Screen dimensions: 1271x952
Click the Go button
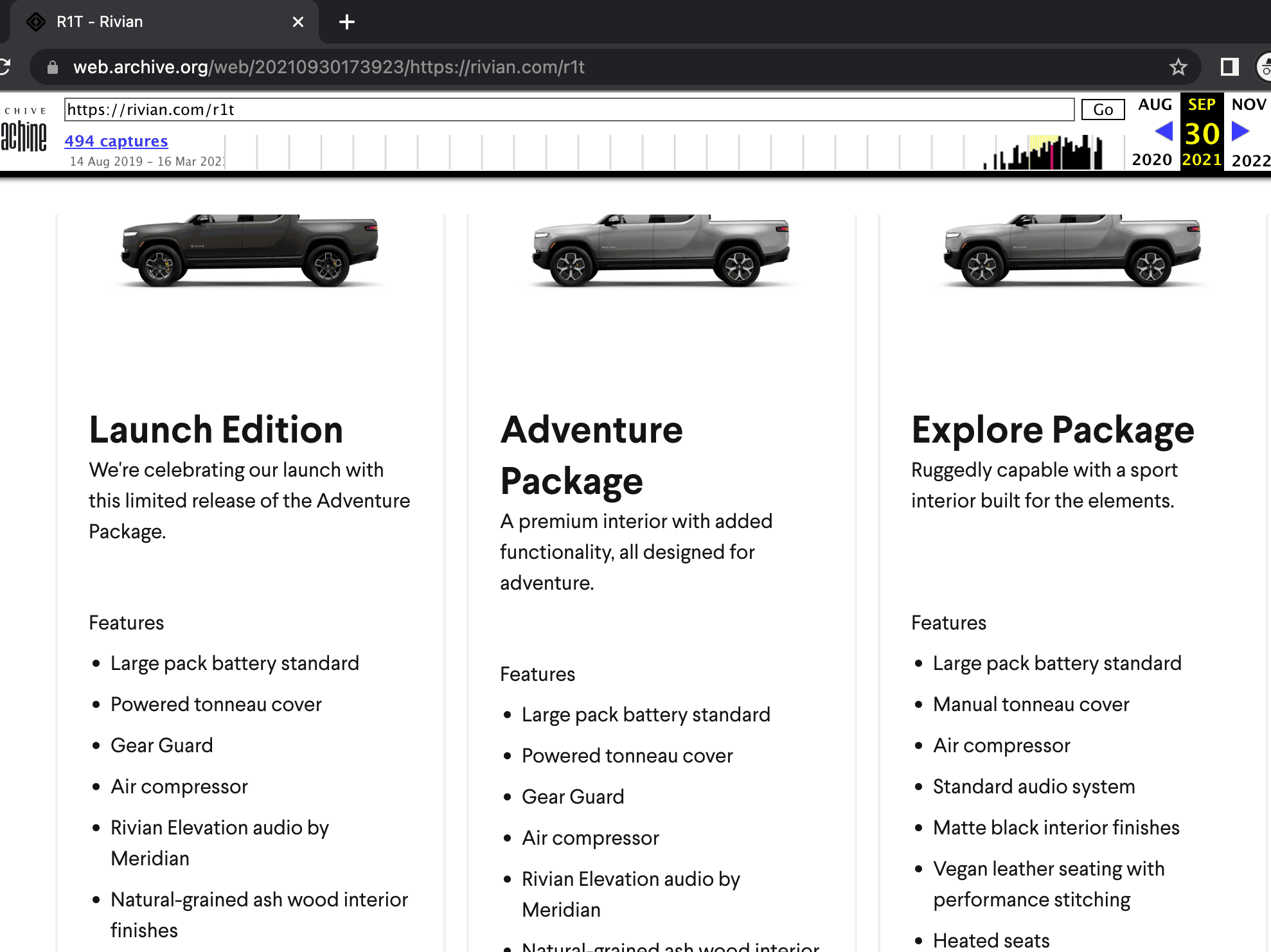(1103, 110)
